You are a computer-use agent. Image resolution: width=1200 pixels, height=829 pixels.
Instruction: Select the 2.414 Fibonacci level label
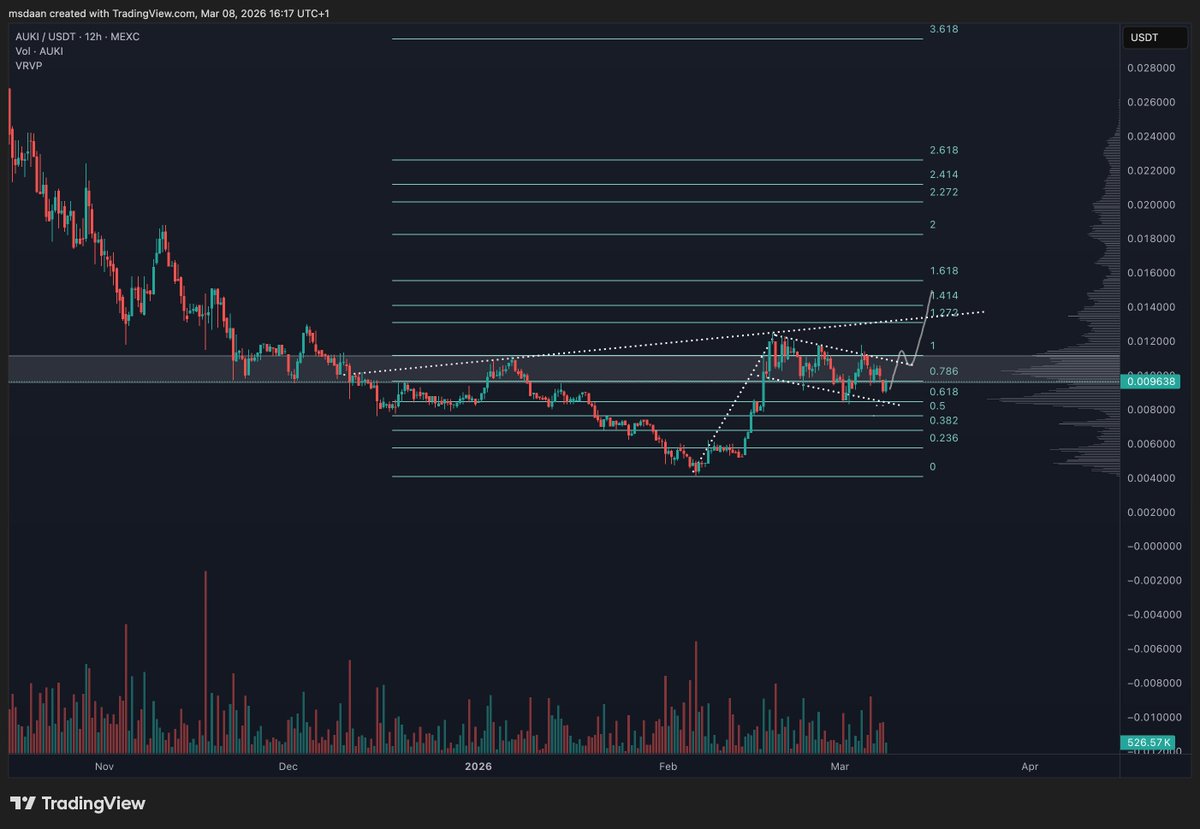[944, 174]
